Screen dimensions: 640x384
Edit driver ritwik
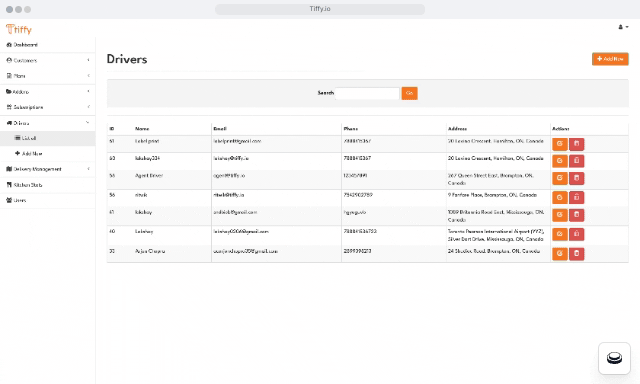click(x=560, y=198)
